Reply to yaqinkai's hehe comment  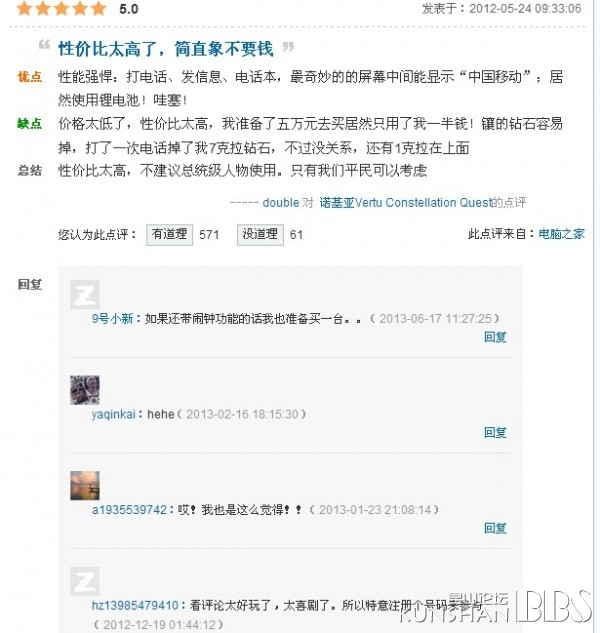click(495, 432)
